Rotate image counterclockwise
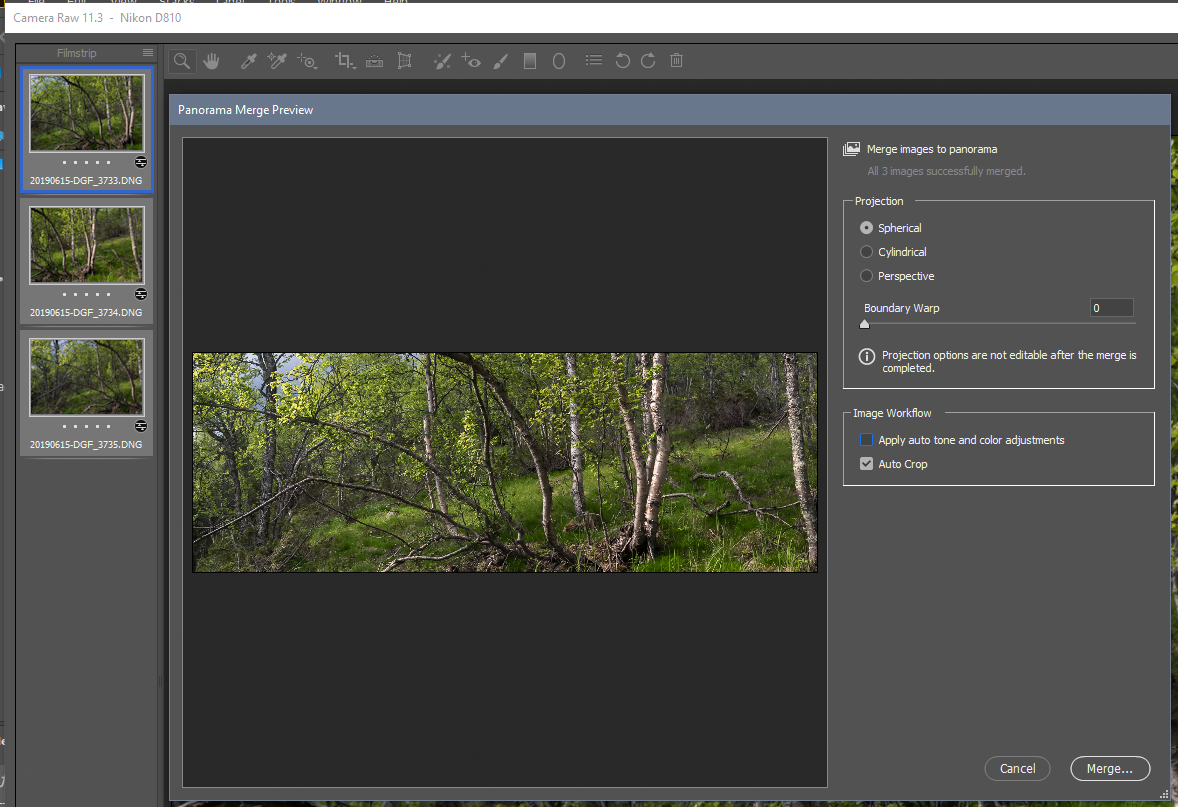 622,61
